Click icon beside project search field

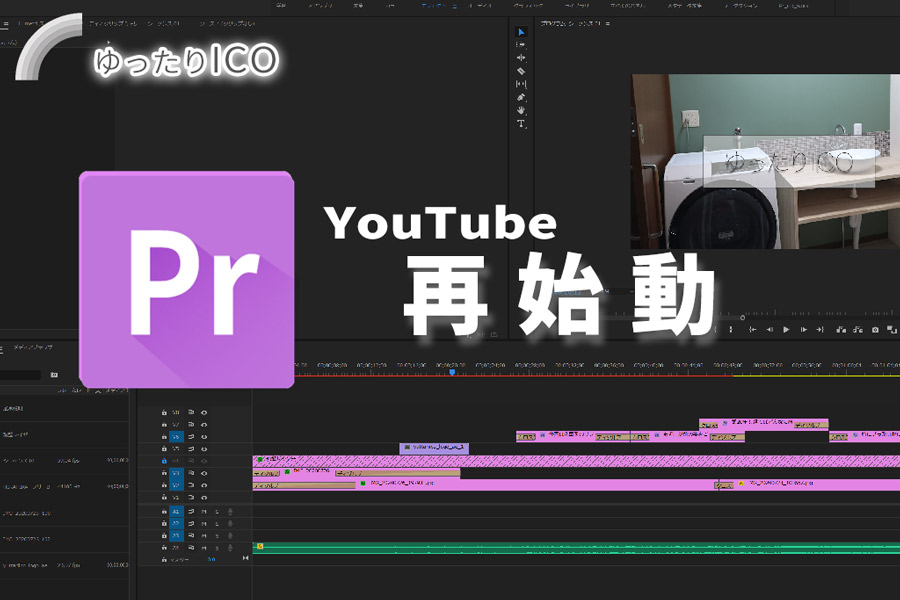(54, 375)
